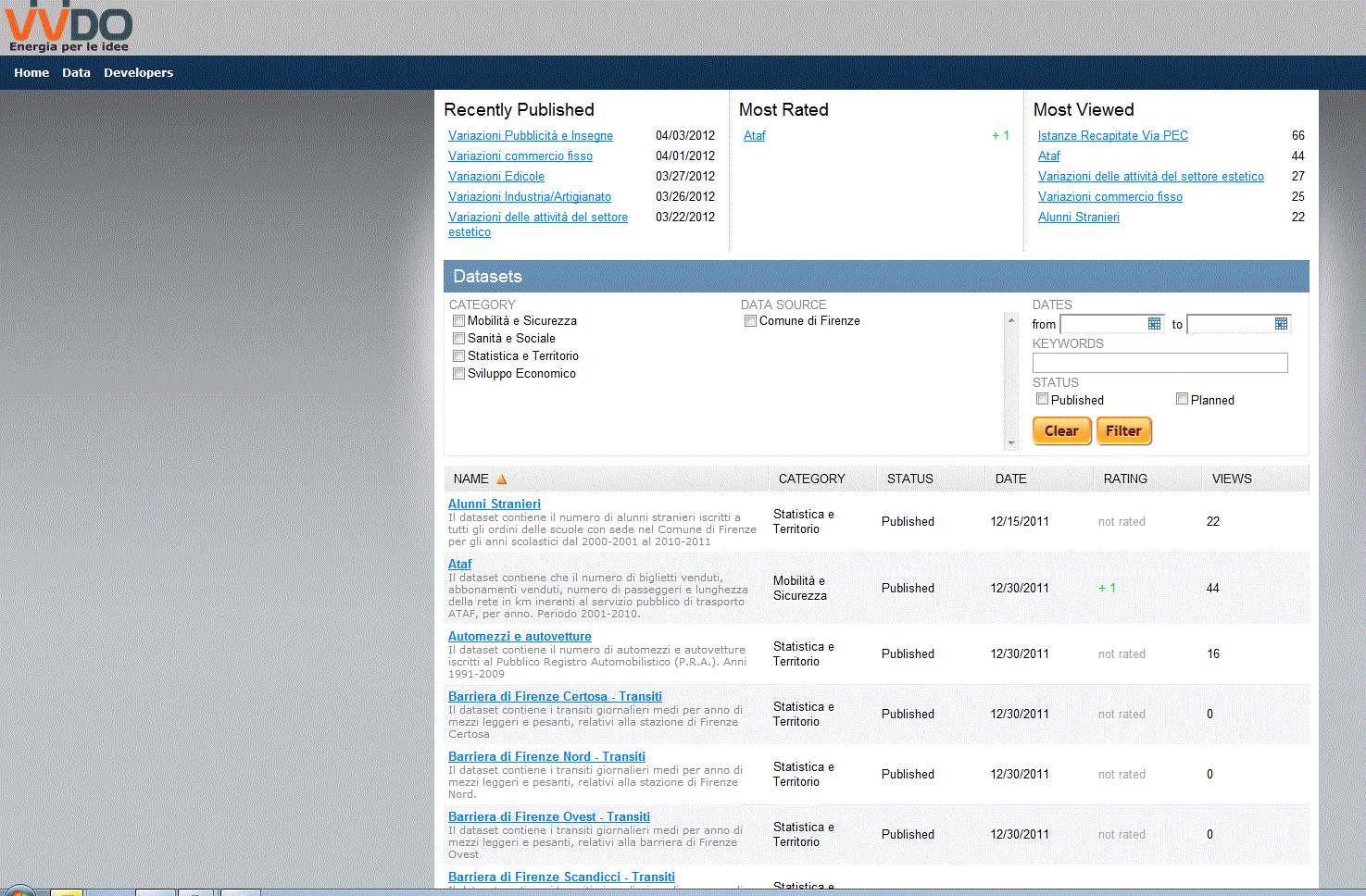1366x896 pixels.
Task: Open Istanze Recapitate Via PEC link
Action: pyautogui.click(x=1112, y=136)
